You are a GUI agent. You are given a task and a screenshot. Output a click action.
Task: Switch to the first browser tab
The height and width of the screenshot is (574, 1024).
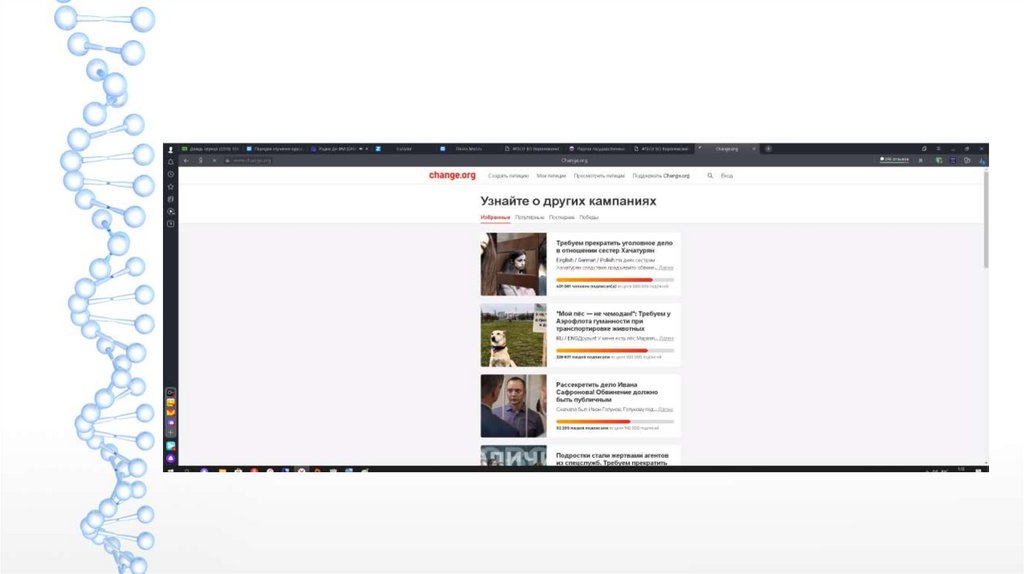point(210,149)
